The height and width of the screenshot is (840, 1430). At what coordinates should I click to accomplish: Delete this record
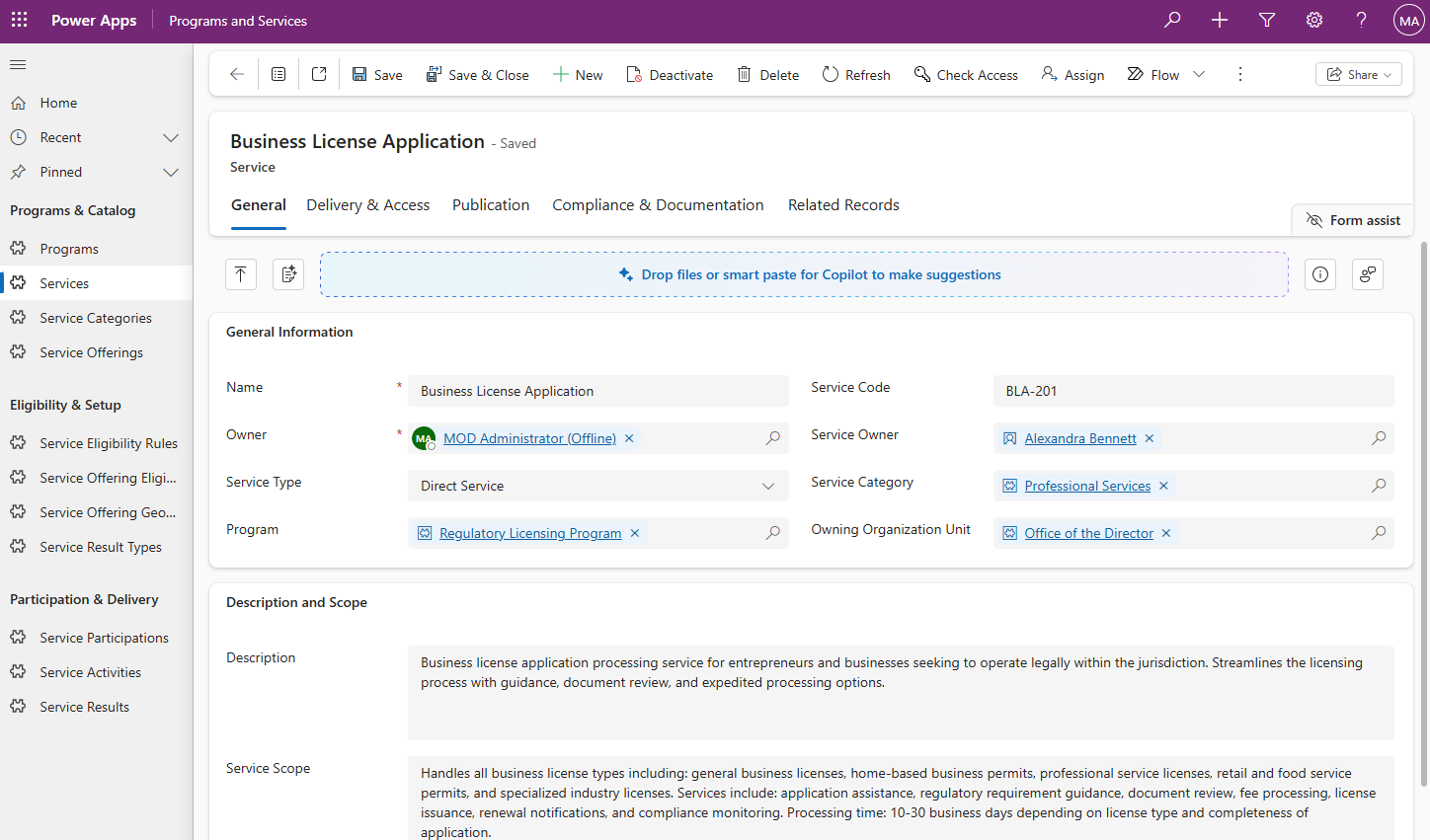767,75
